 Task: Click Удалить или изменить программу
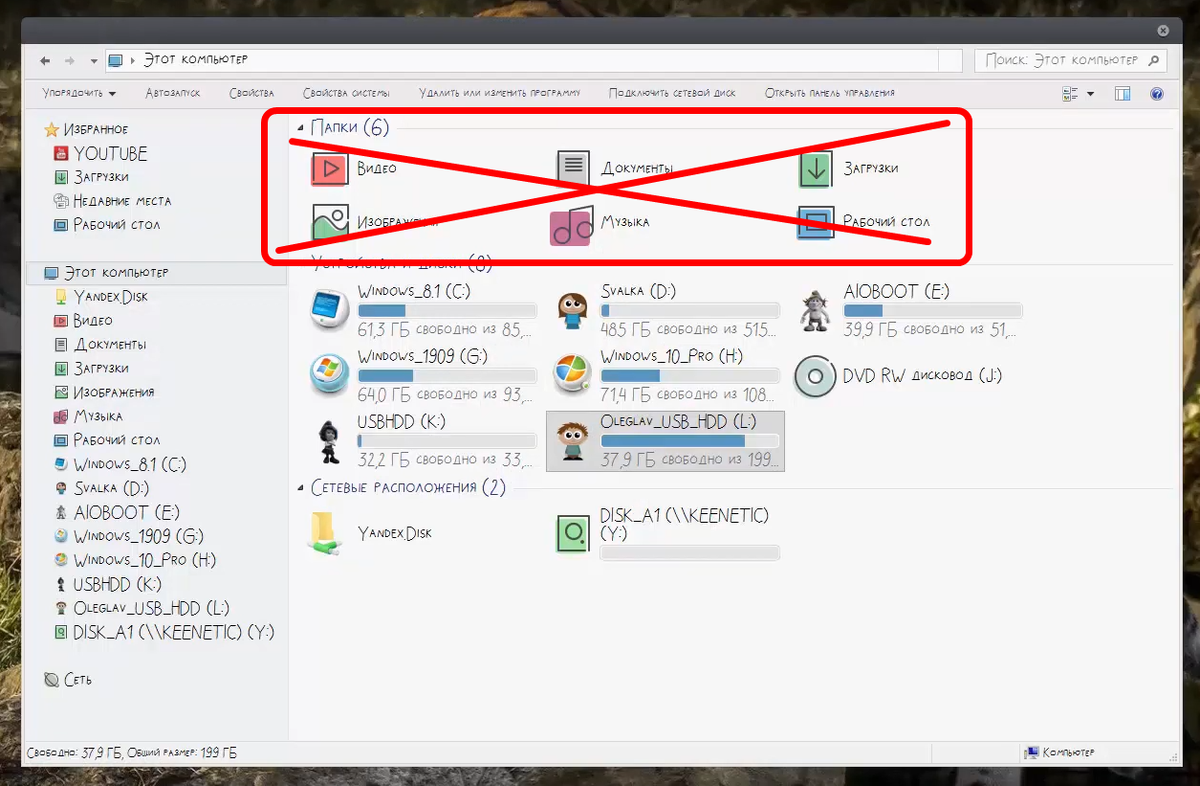click(x=500, y=93)
